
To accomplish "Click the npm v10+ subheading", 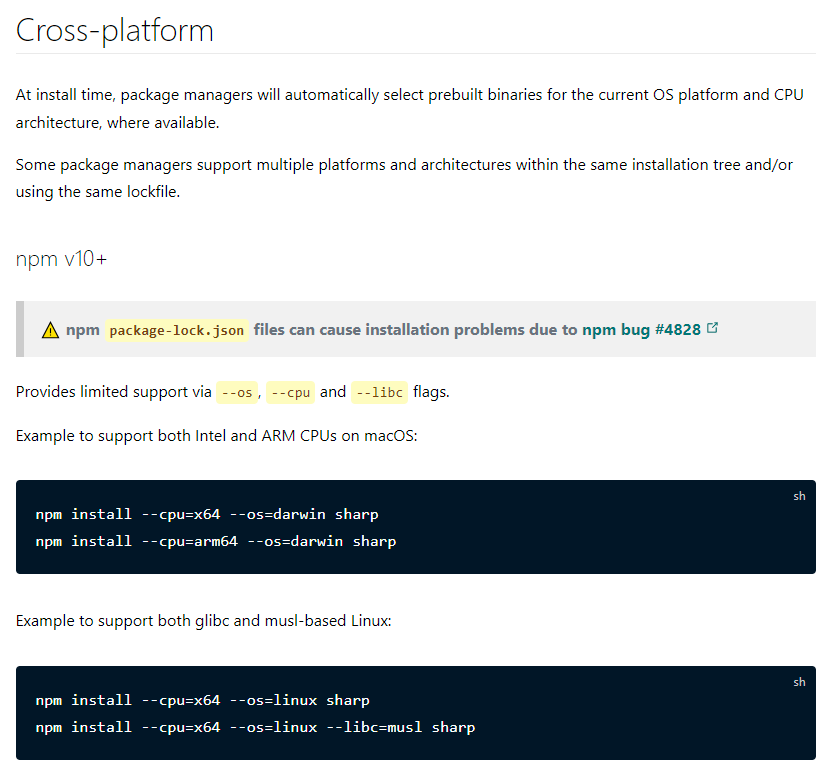I will [61, 259].
